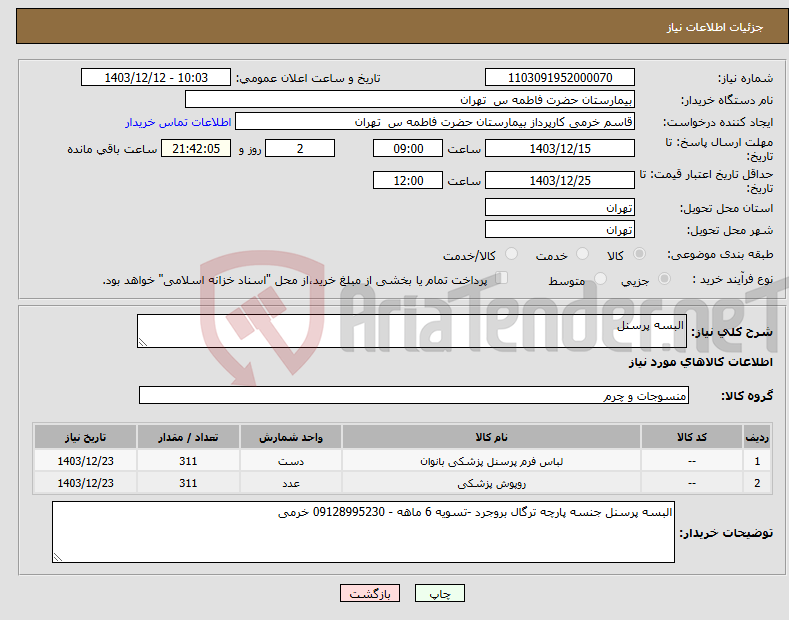Click the remaining days field showing 2
Viewport: 789px width, 620px height.
300,148
